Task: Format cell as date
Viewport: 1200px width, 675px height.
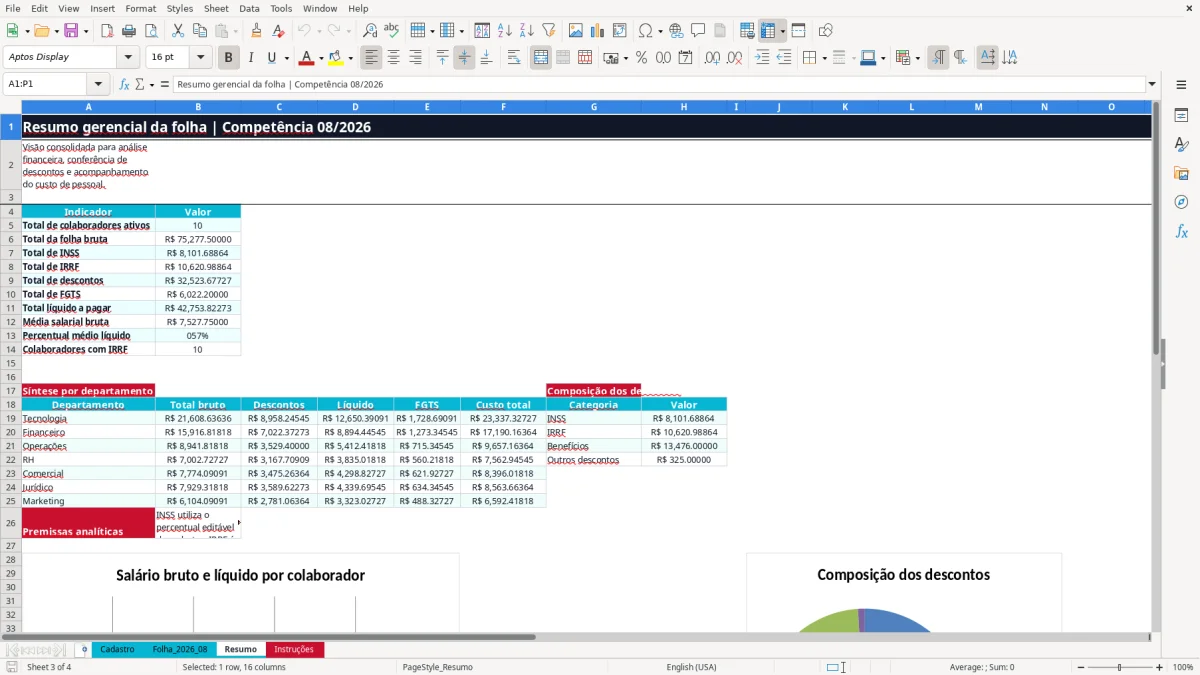Action: click(x=685, y=58)
